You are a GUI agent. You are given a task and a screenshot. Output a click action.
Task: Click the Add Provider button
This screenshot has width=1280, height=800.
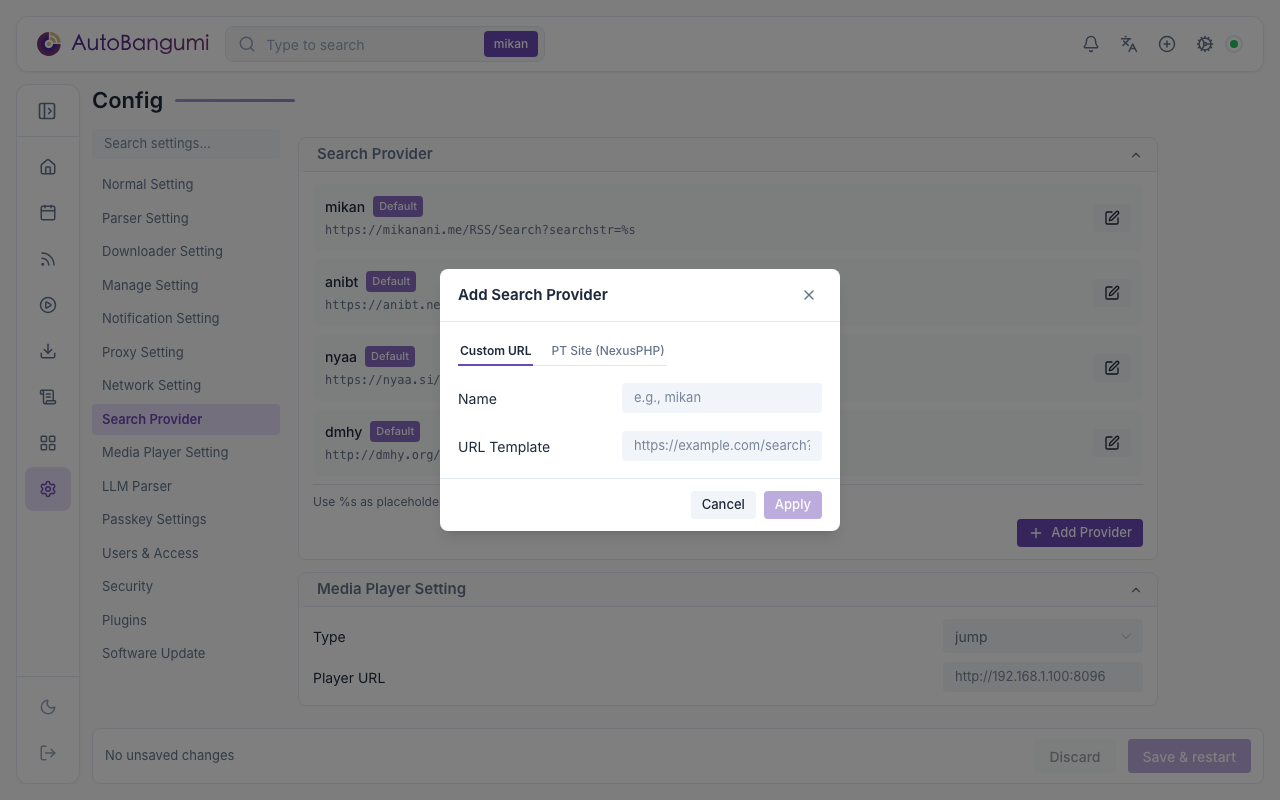pos(1080,533)
